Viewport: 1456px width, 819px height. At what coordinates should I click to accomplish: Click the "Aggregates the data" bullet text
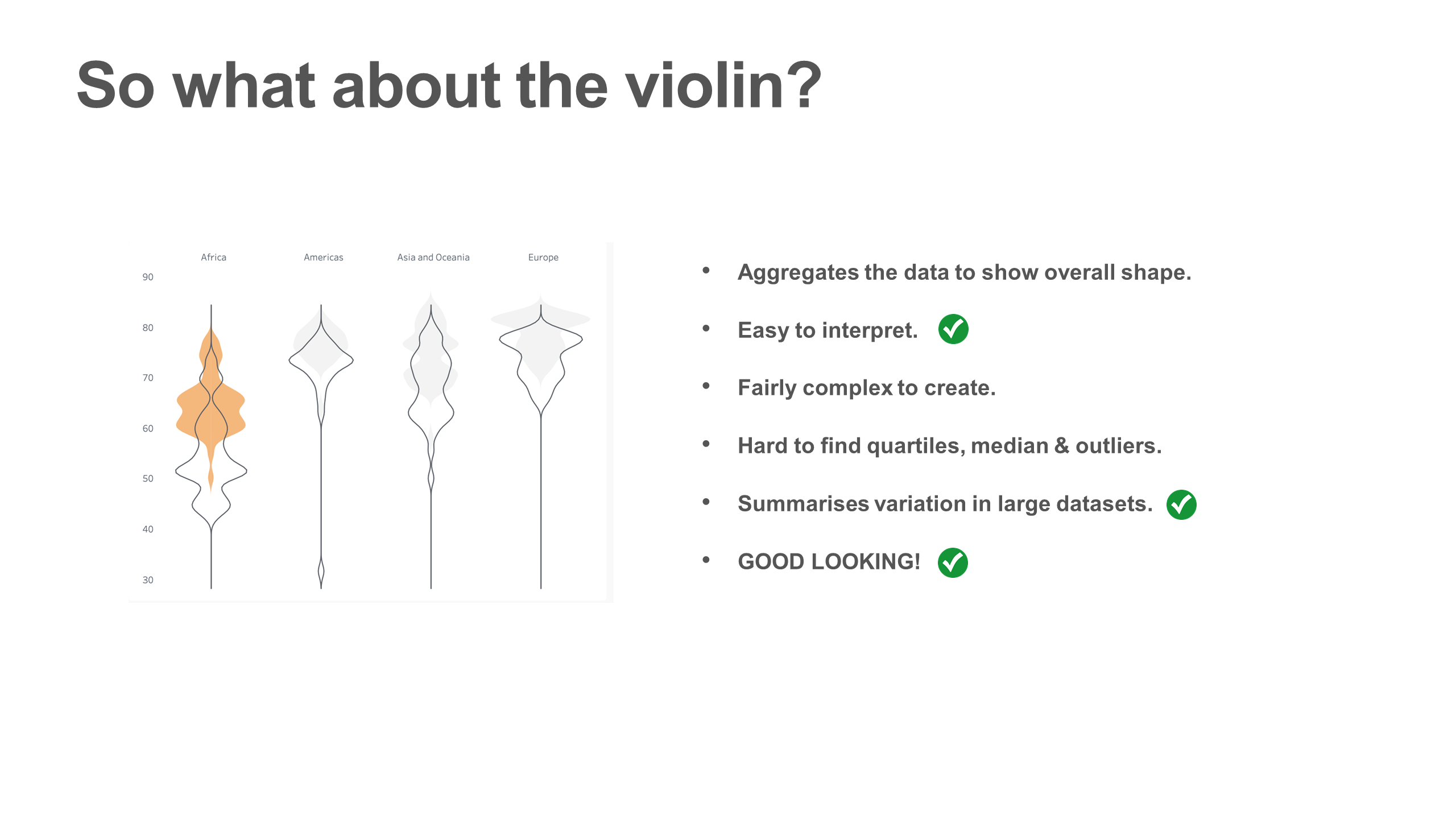[964, 272]
